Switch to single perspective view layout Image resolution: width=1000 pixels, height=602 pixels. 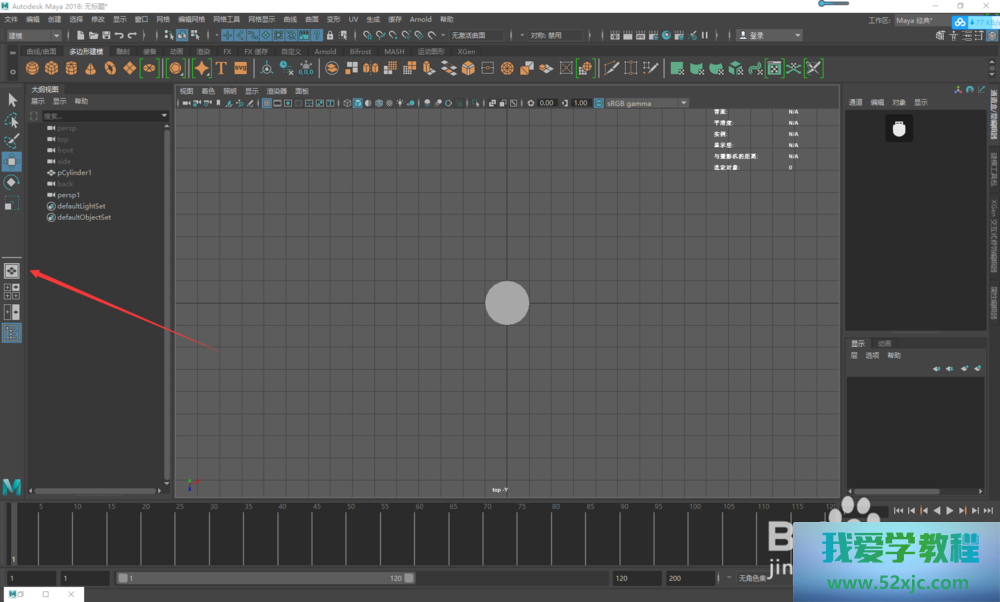click(x=12, y=270)
